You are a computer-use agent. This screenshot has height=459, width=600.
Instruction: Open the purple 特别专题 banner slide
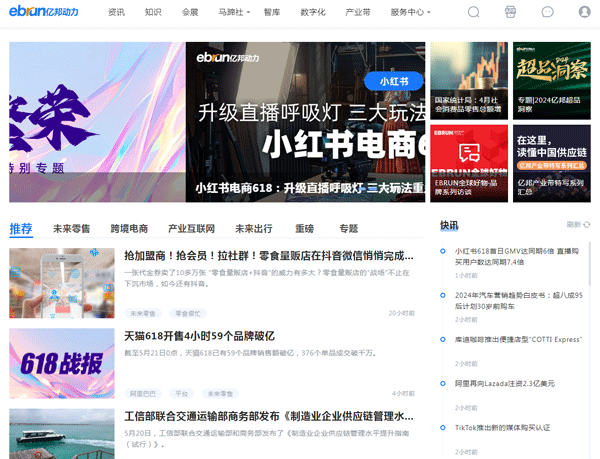pyautogui.click(x=97, y=122)
